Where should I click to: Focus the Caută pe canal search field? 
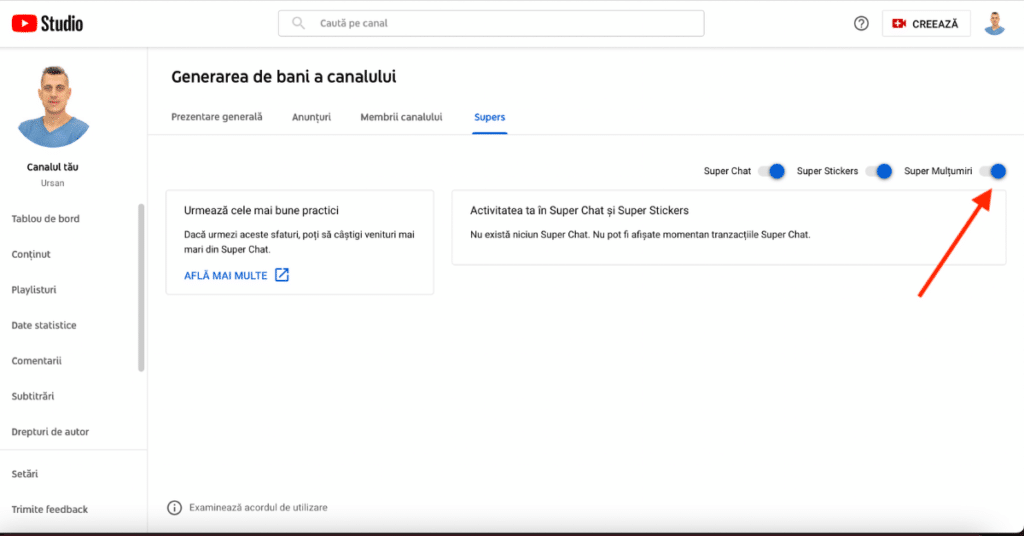tap(491, 23)
